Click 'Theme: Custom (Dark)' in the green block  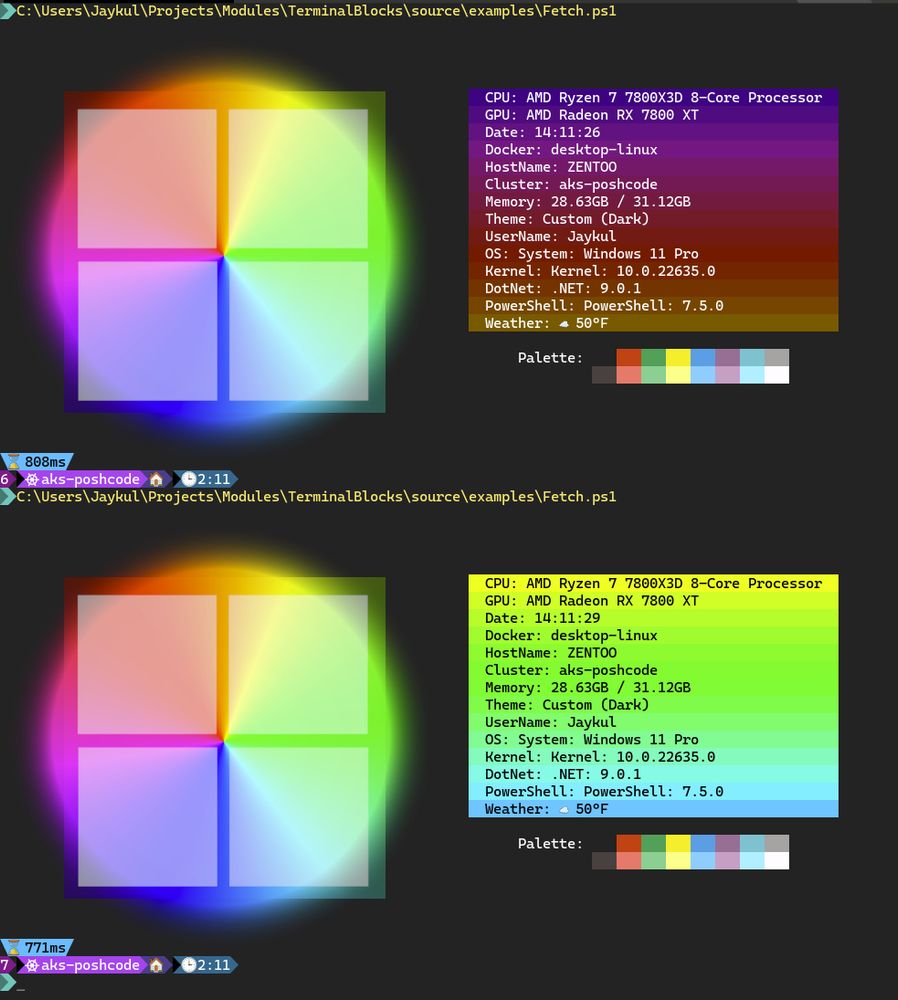pos(567,705)
